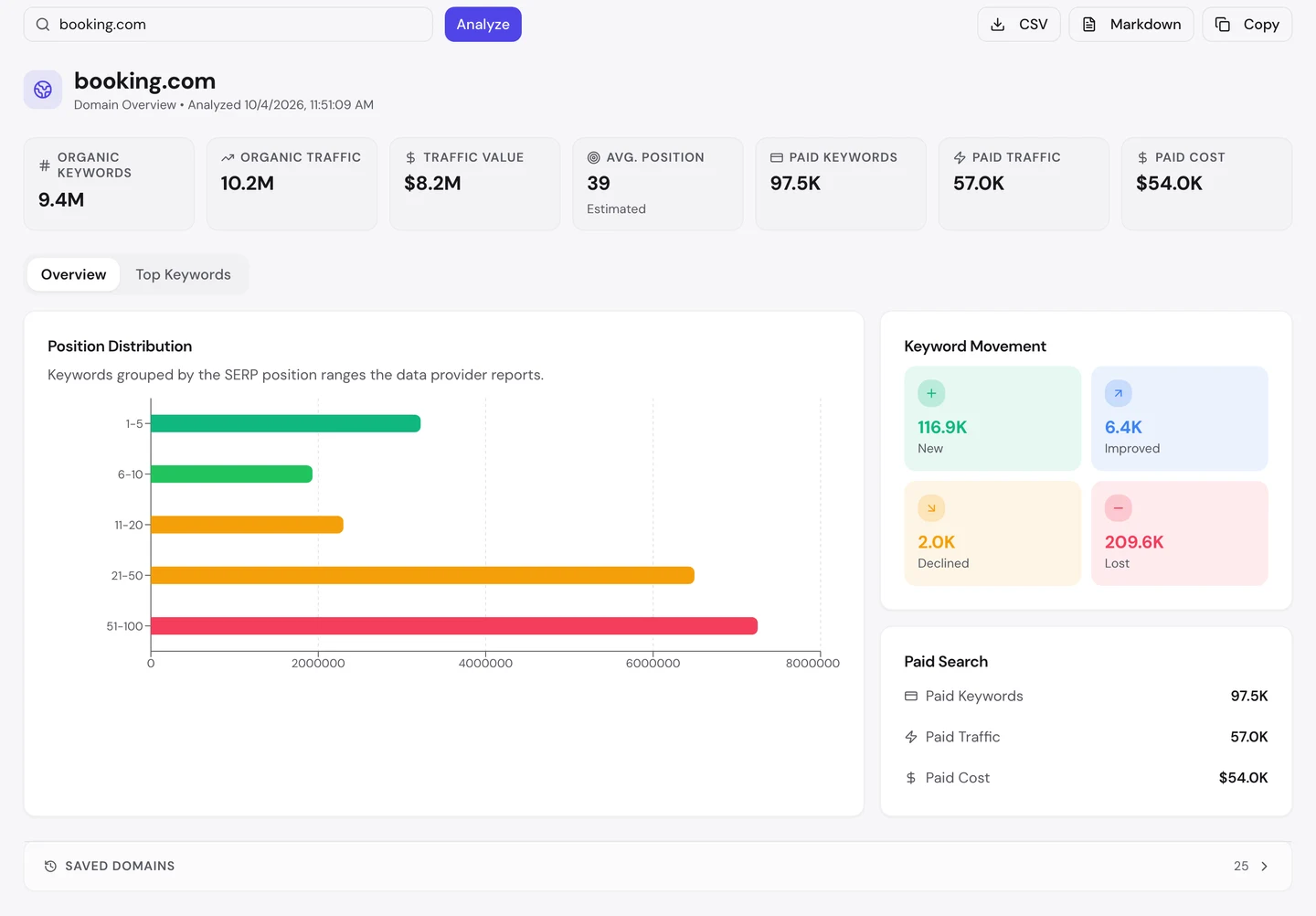Click the 2.0K Declined keywords value

point(936,542)
